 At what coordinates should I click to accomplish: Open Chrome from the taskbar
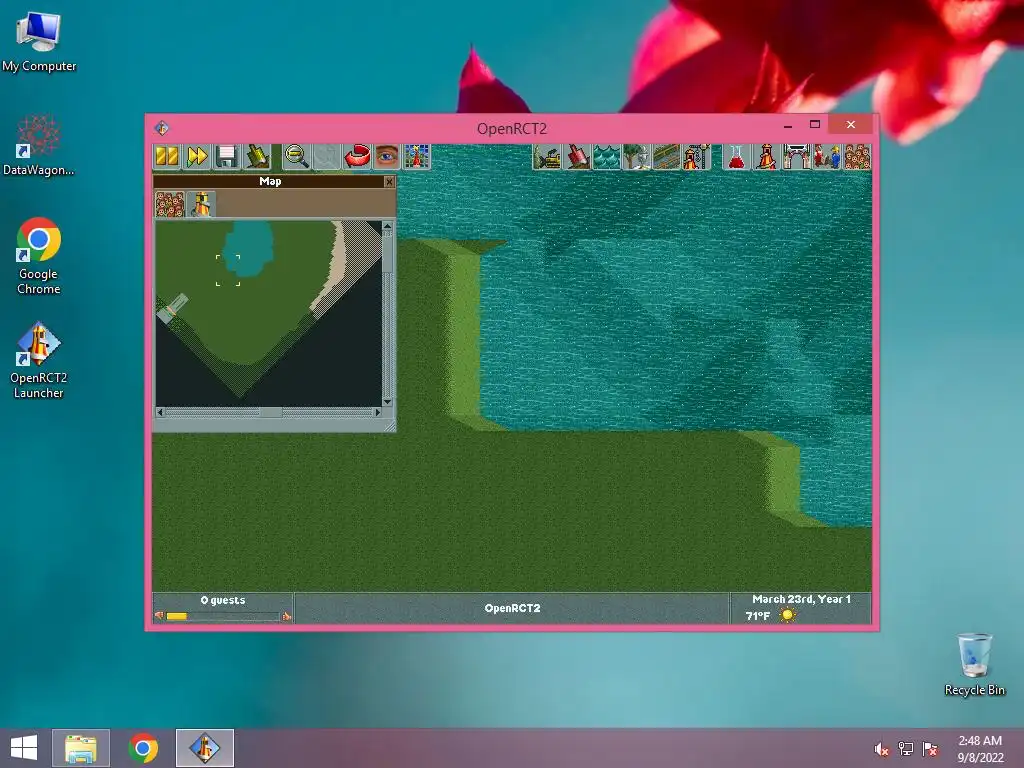click(x=143, y=748)
